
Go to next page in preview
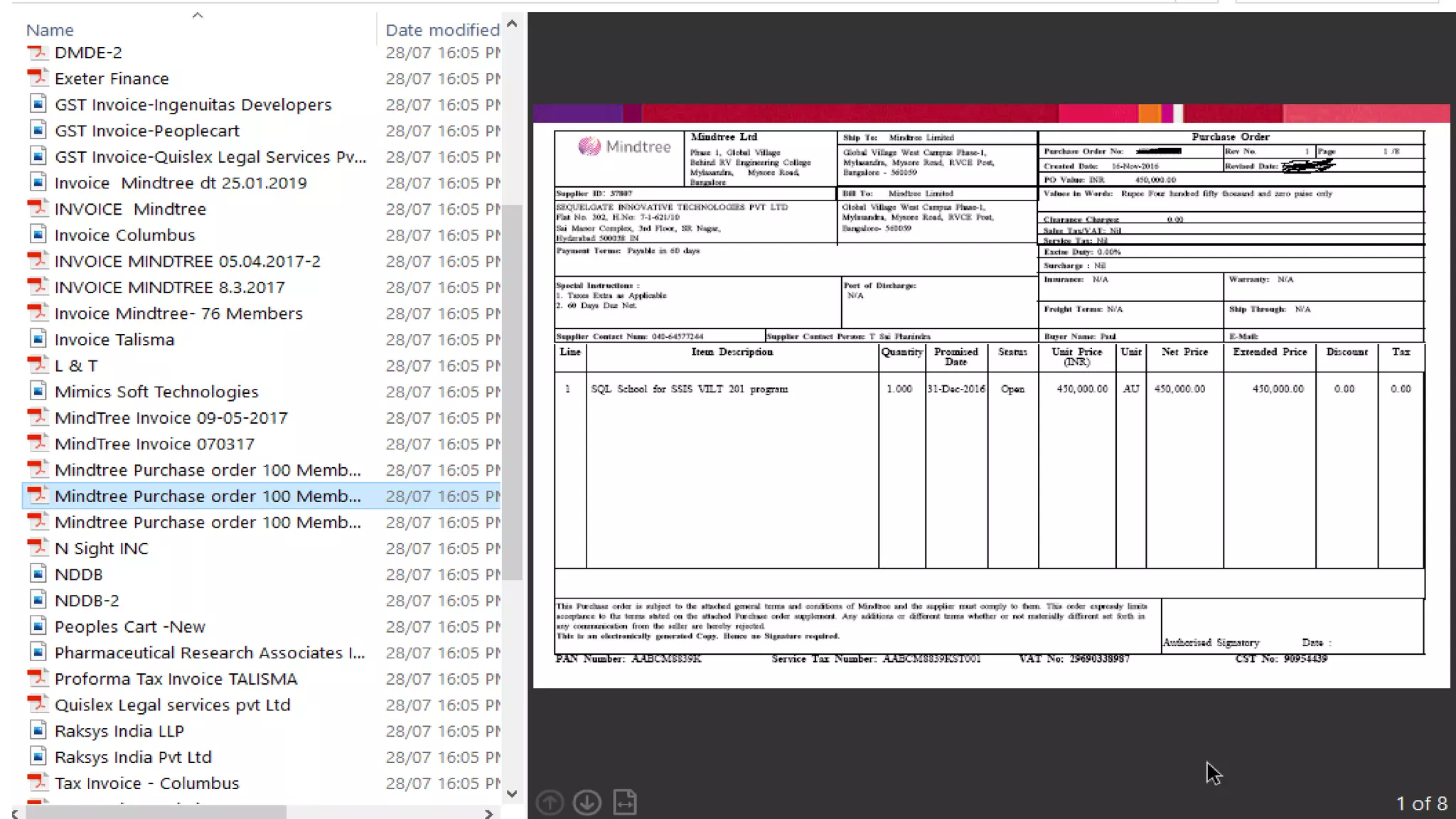click(587, 803)
